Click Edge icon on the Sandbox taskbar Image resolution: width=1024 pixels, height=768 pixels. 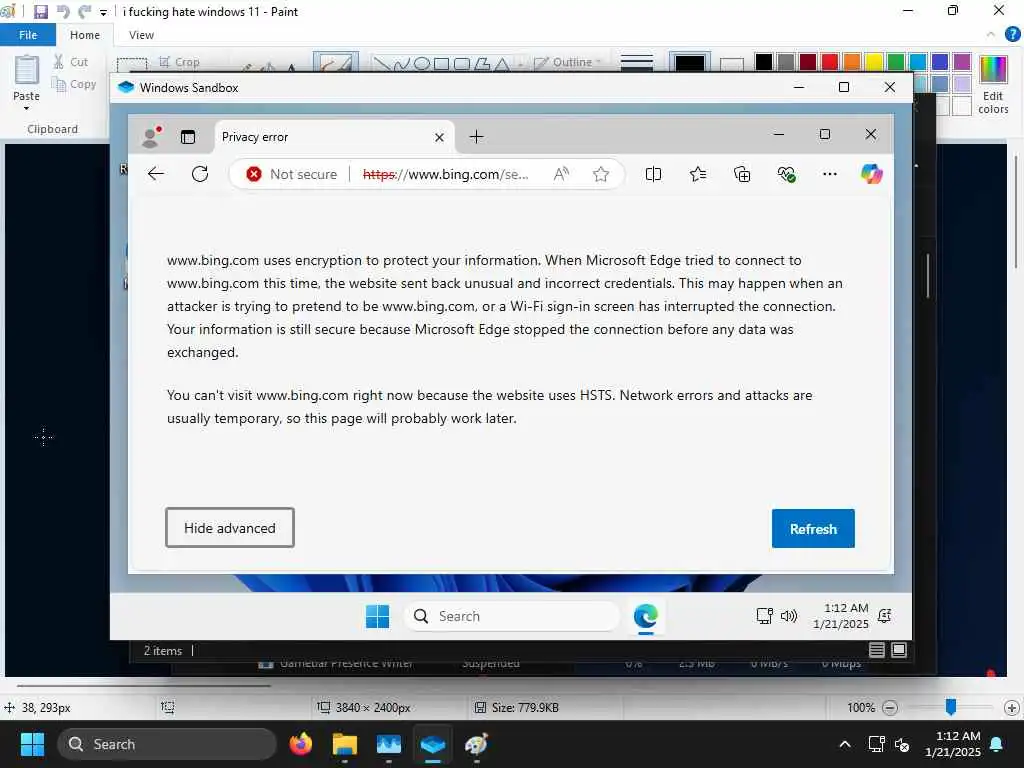pos(646,616)
